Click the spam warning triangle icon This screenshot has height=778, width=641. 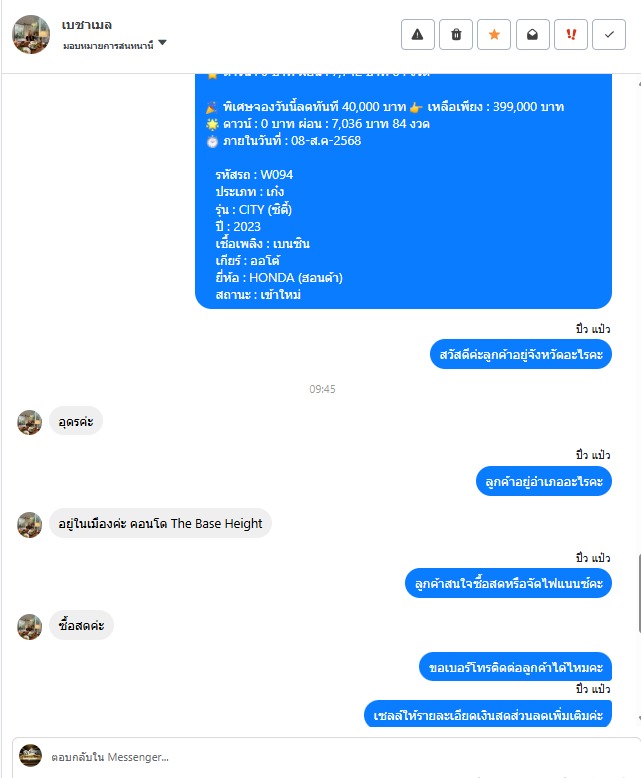coord(418,35)
